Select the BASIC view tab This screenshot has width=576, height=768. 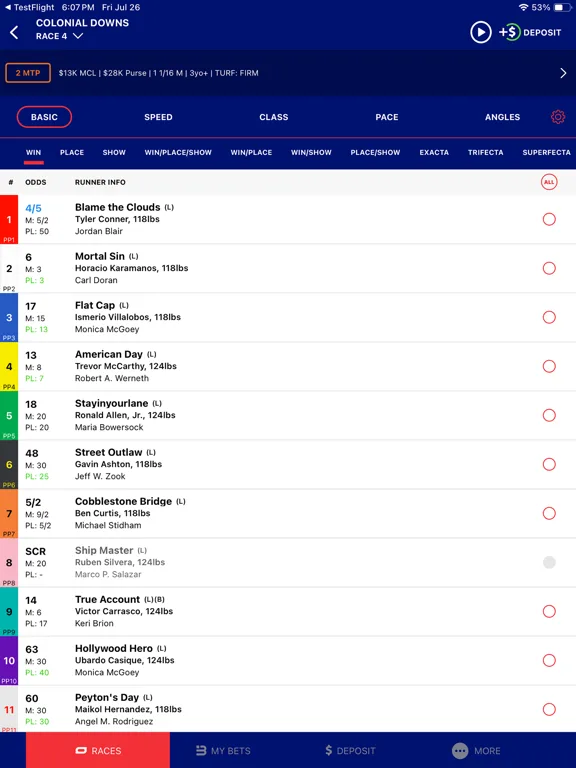coord(44,117)
